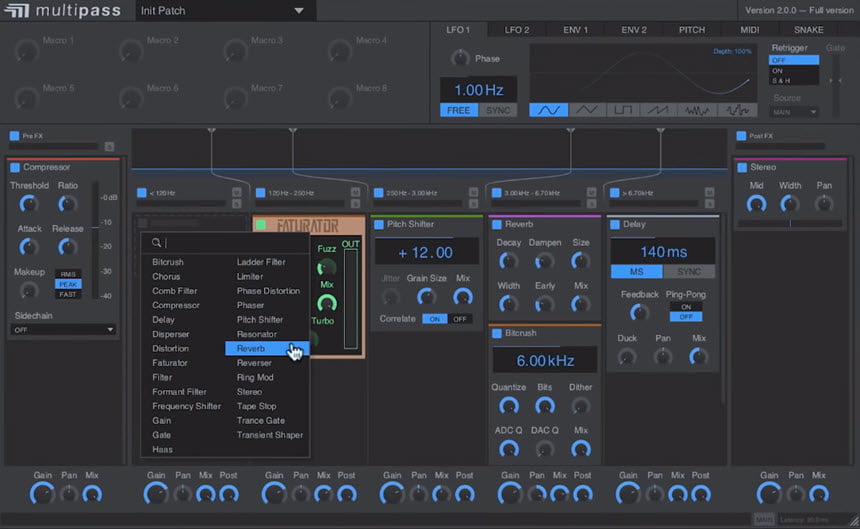Click the Bitcrush ADC Q knob
The width and height of the screenshot is (860, 529).
(508, 449)
